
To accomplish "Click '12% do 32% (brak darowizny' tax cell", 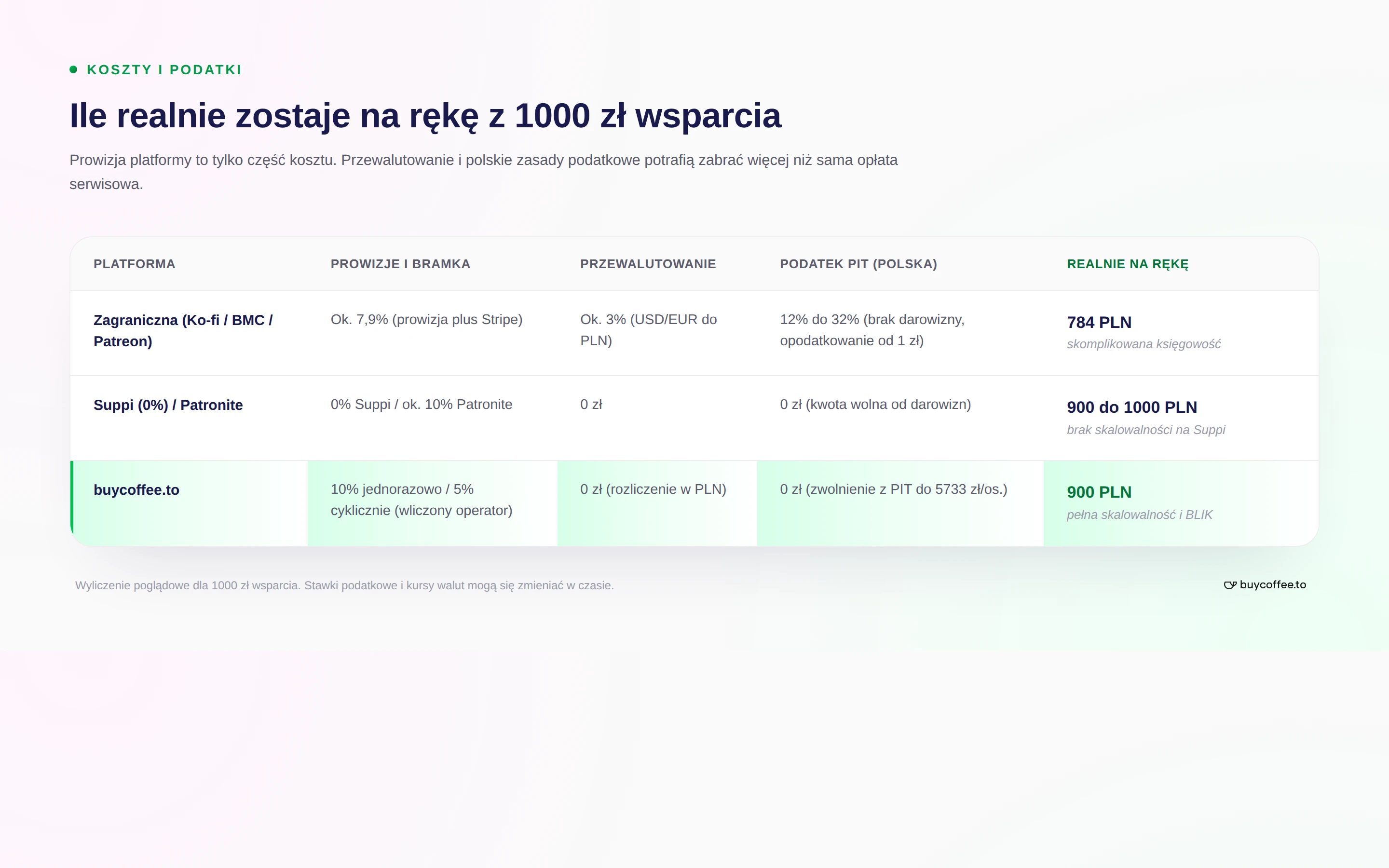I will [x=872, y=330].
